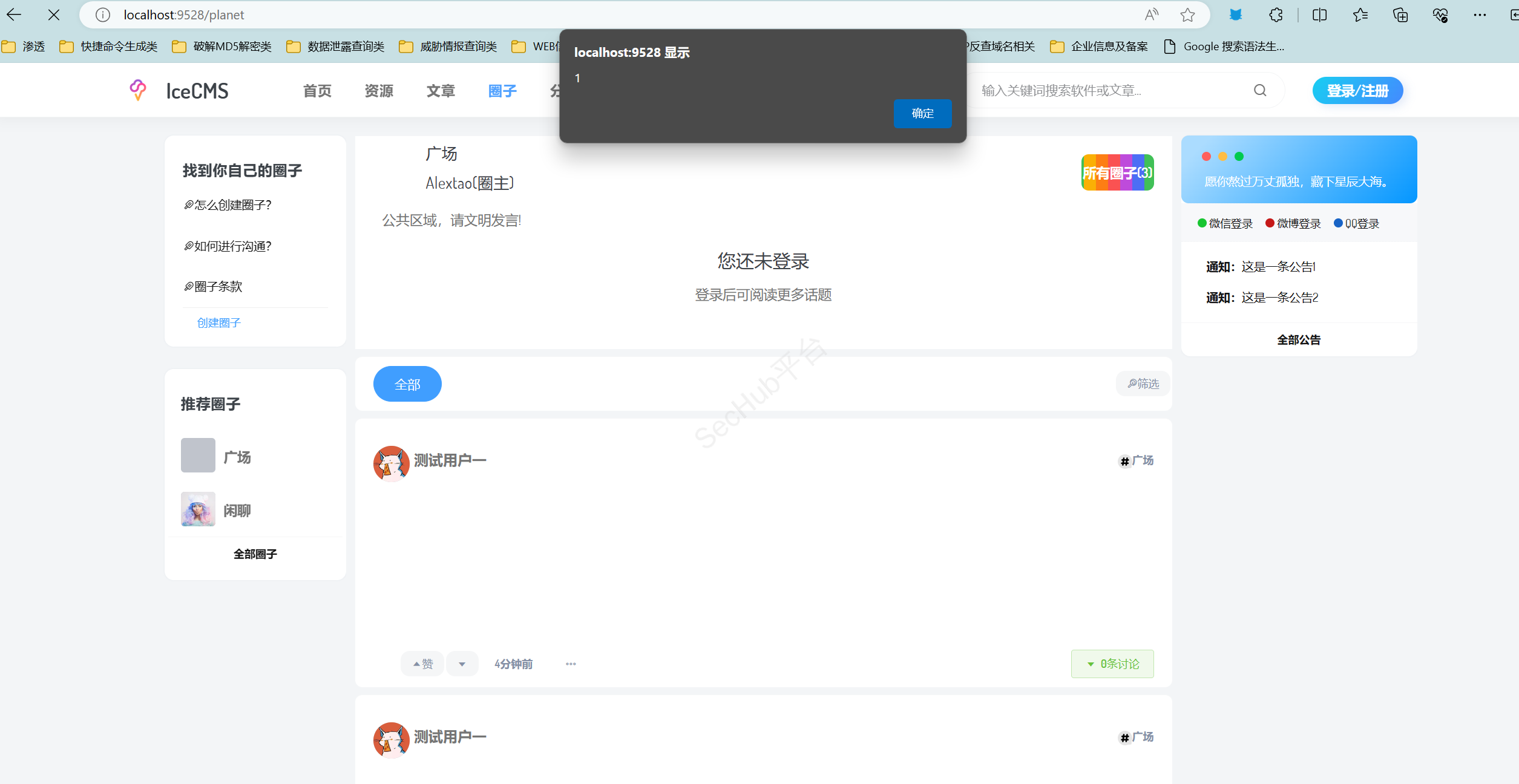Add page to favorites star icon
Image resolution: width=1519 pixels, height=784 pixels.
point(1187,15)
